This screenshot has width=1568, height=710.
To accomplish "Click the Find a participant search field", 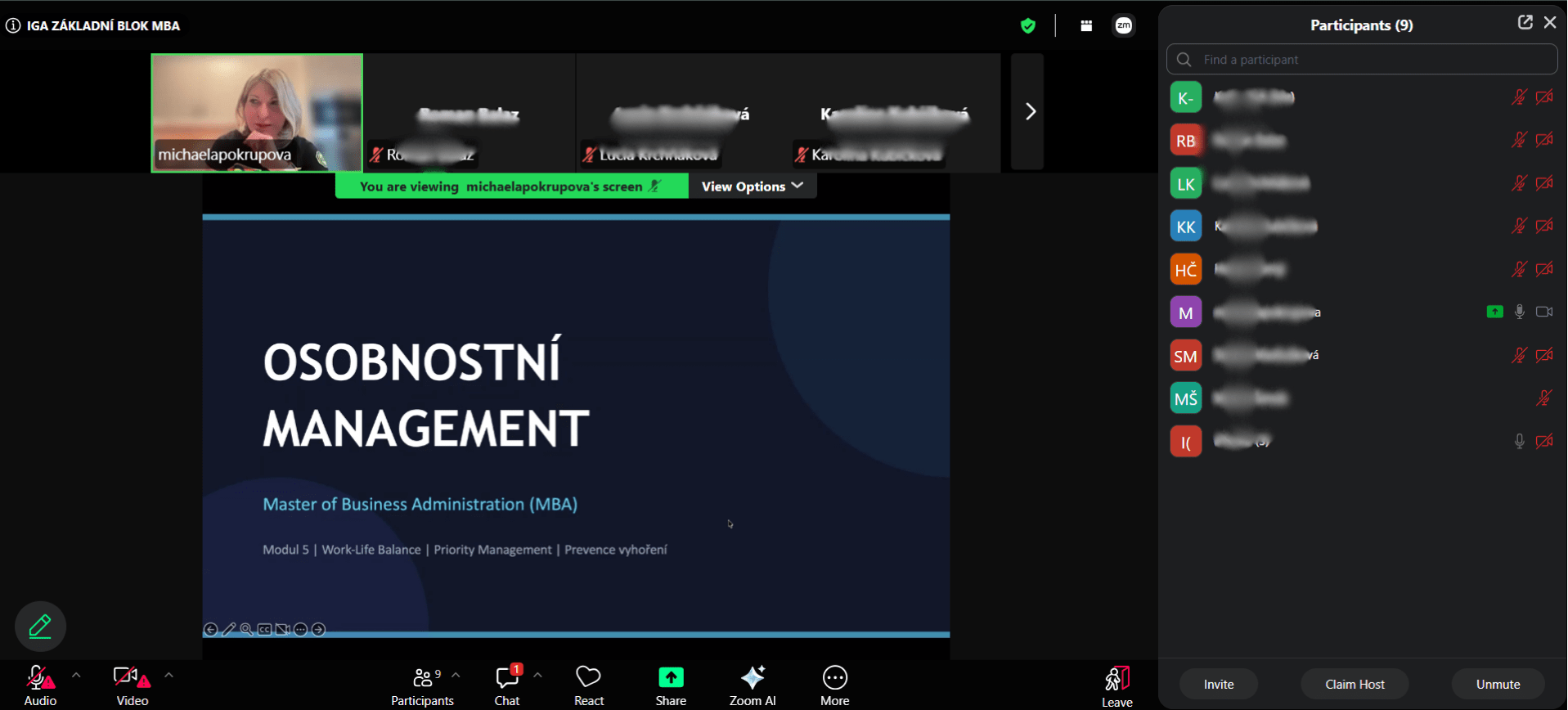I will pyautogui.click(x=1362, y=60).
